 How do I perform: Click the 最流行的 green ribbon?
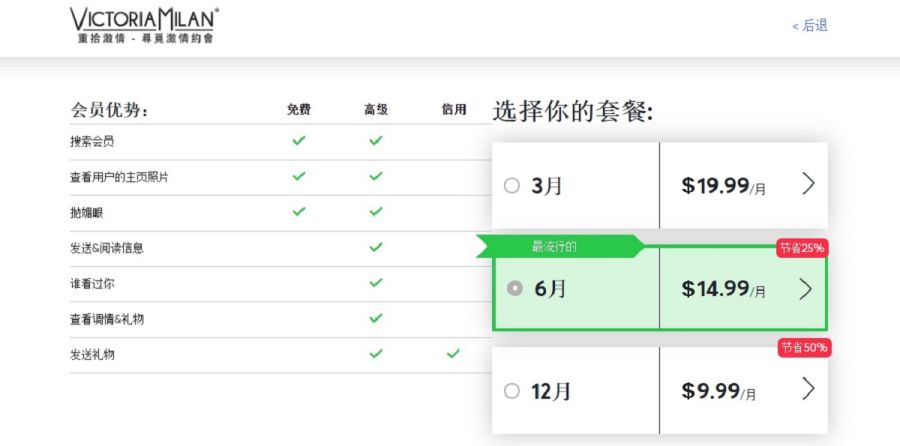click(x=554, y=246)
